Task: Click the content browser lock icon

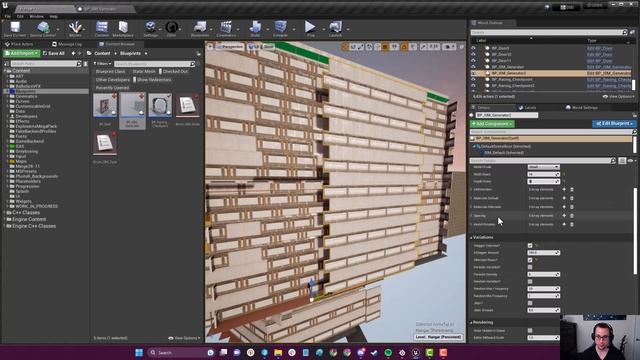Action: tap(198, 53)
